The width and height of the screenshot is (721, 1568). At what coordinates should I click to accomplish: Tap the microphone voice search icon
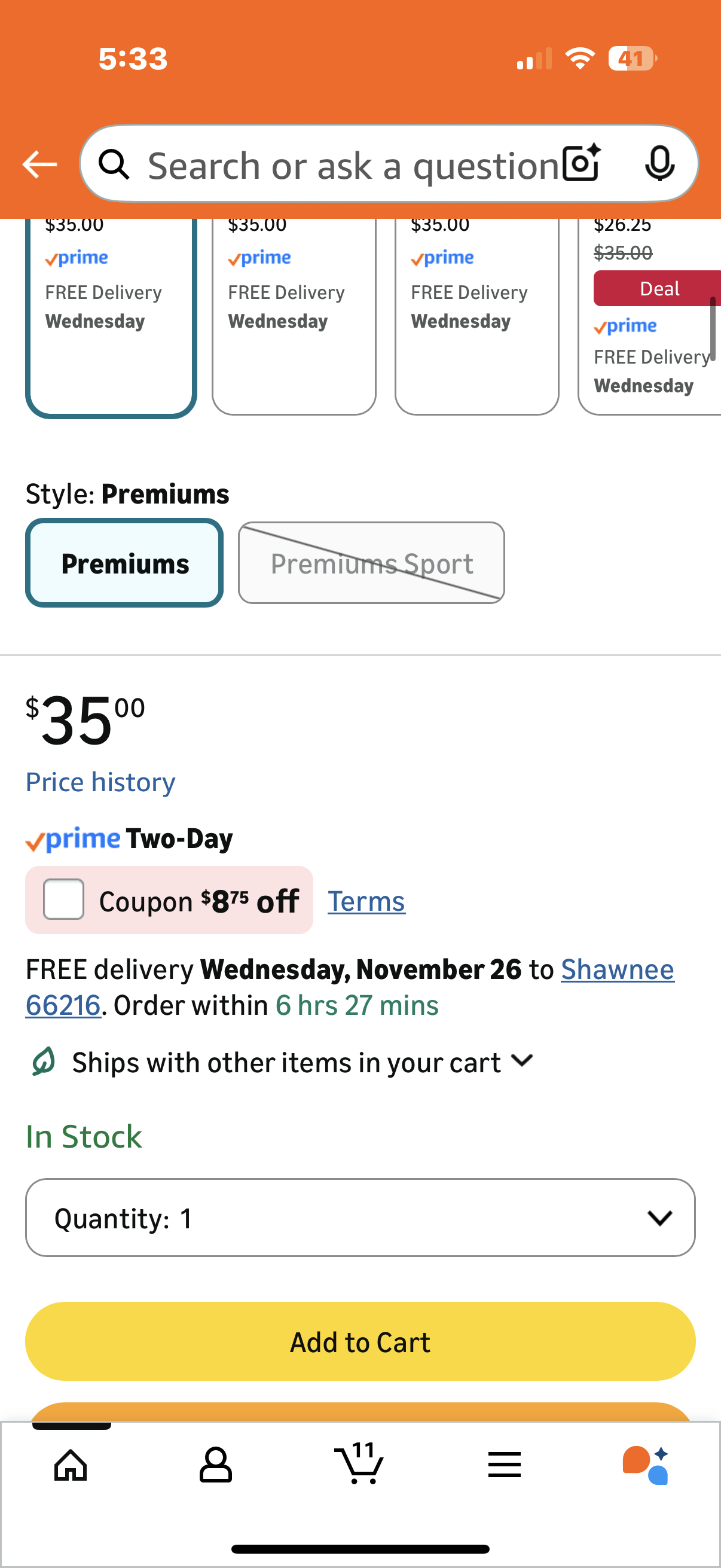tap(659, 164)
